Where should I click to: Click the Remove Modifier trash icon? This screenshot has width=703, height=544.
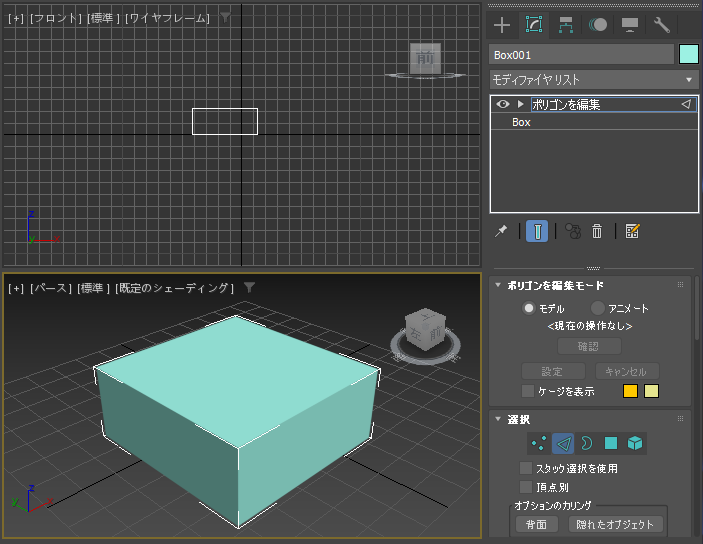[597, 231]
